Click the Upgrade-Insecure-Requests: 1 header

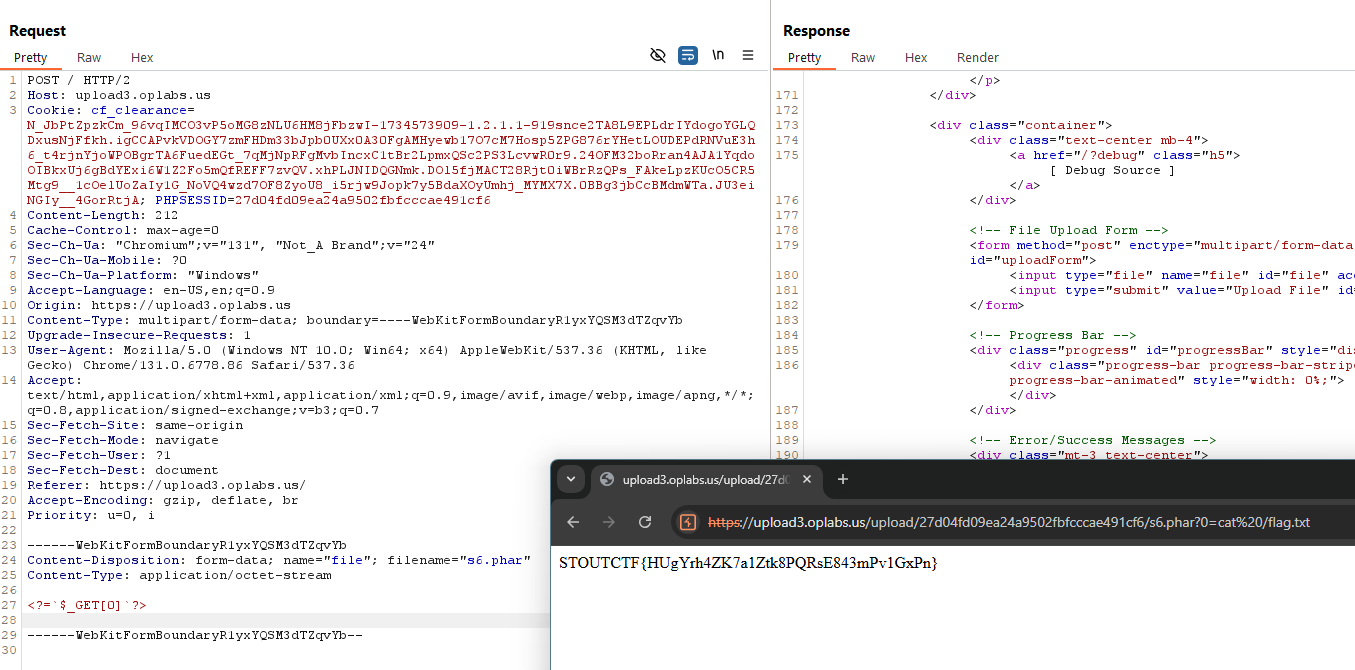click(x=139, y=335)
